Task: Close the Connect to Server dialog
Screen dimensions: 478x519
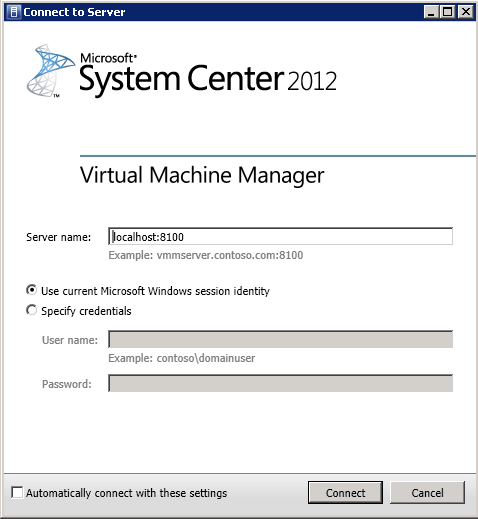Action: coord(466,12)
